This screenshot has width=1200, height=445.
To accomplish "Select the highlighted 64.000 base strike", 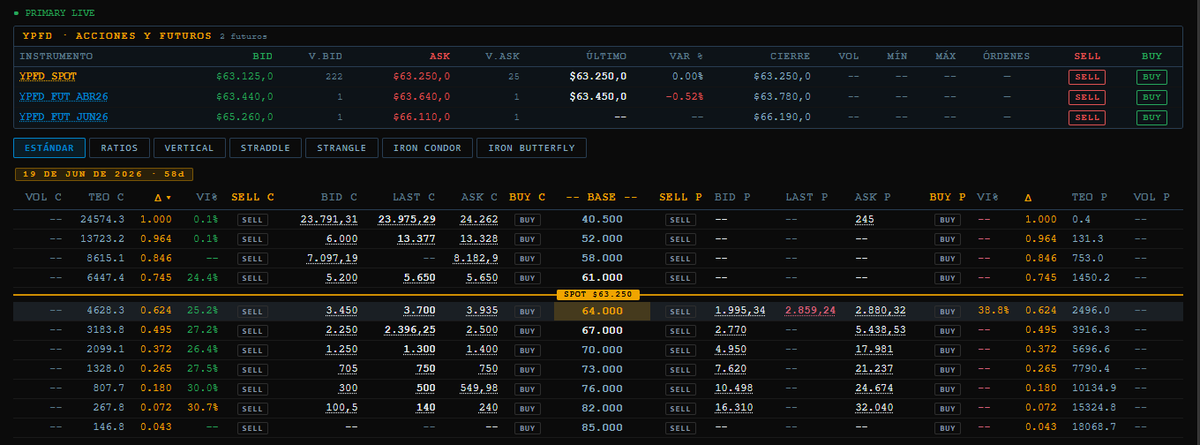I will point(601,312).
